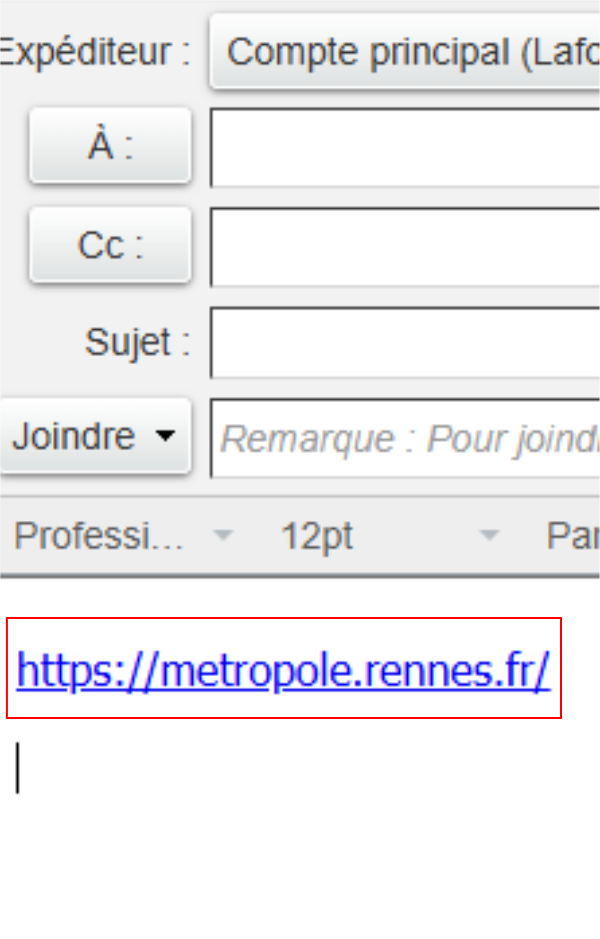
Task: Click the Expéditeur label
Action: point(95,52)
